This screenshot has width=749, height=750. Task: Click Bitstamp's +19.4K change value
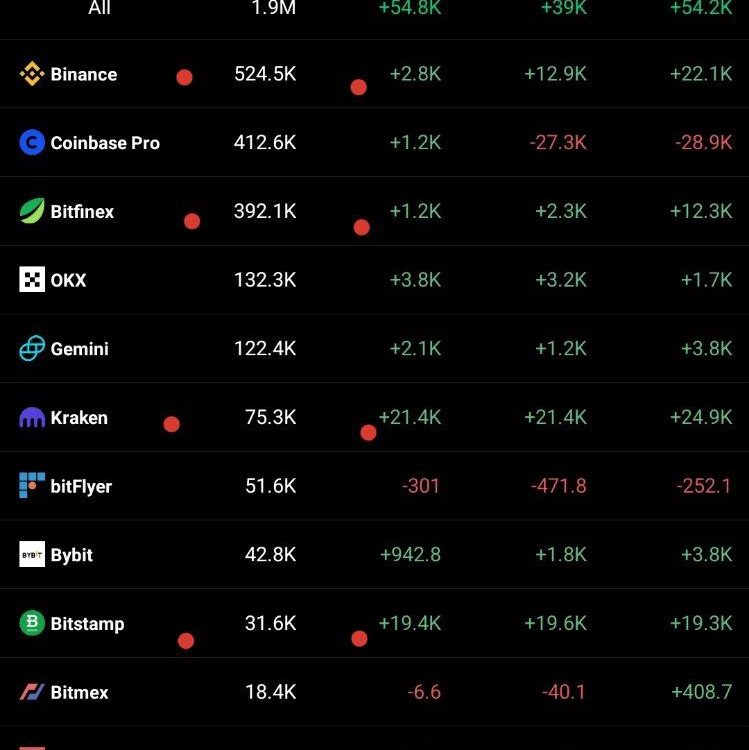coord(410,623)
